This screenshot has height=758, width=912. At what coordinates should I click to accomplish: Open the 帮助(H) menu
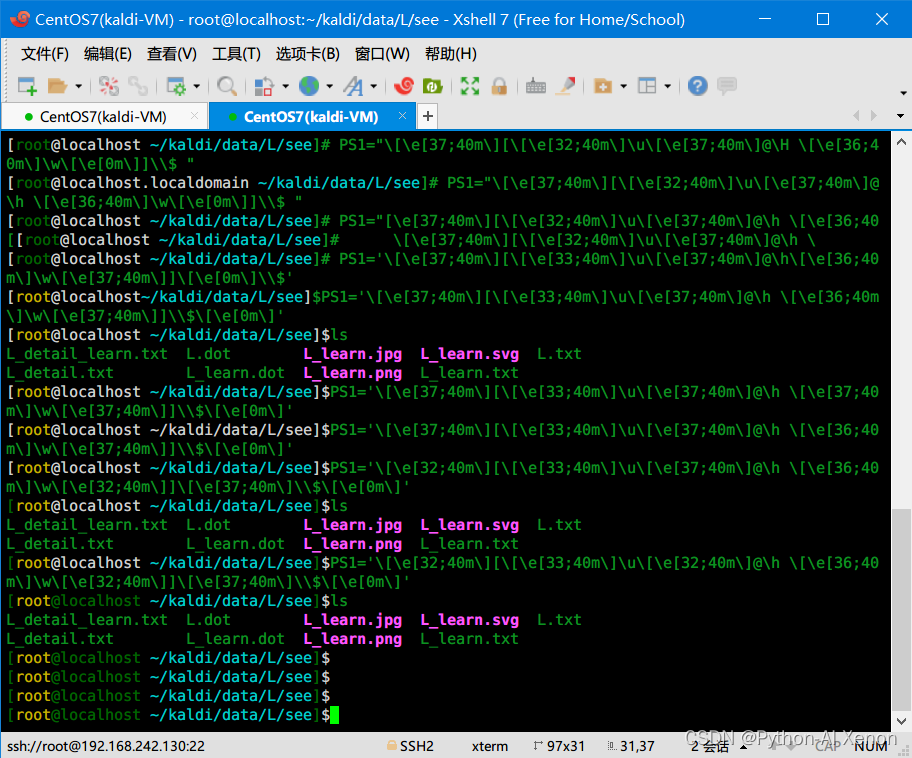(451, 54)
